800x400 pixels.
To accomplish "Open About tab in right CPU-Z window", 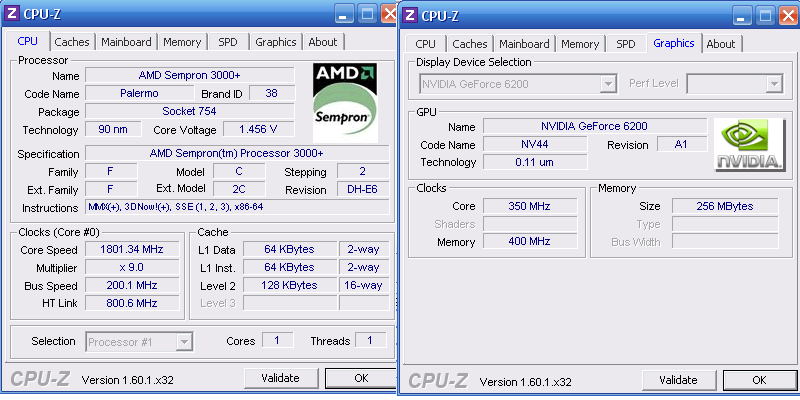I will pyautogui.click(x=721, y=44).
